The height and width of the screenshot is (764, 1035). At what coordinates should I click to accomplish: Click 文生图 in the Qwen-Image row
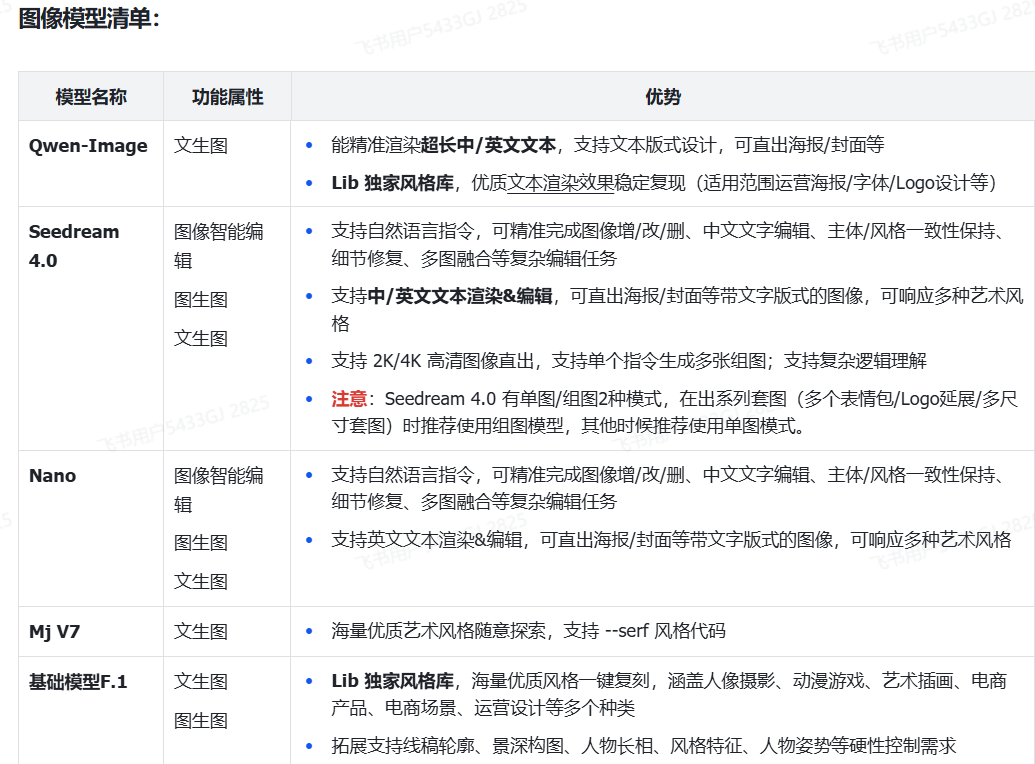tap(201, 146)
